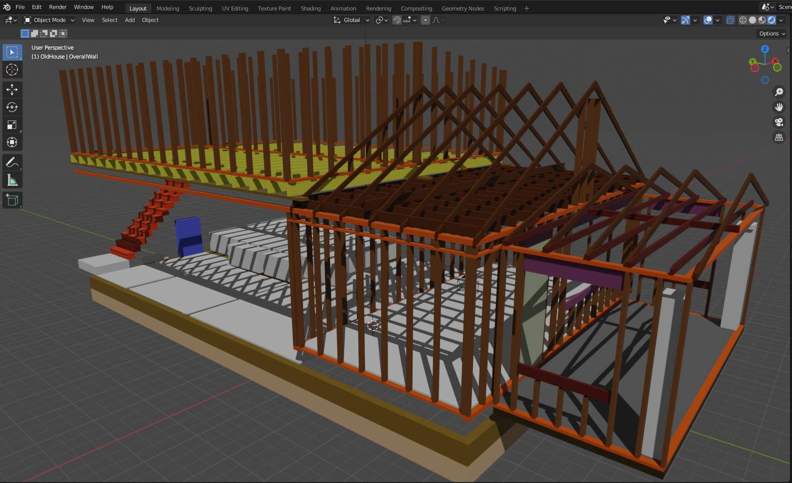Image resolution: width=792 pixels, height=483 pixels.
Task: Open the Object Mode dropdown
Action: tap(52, 20)
